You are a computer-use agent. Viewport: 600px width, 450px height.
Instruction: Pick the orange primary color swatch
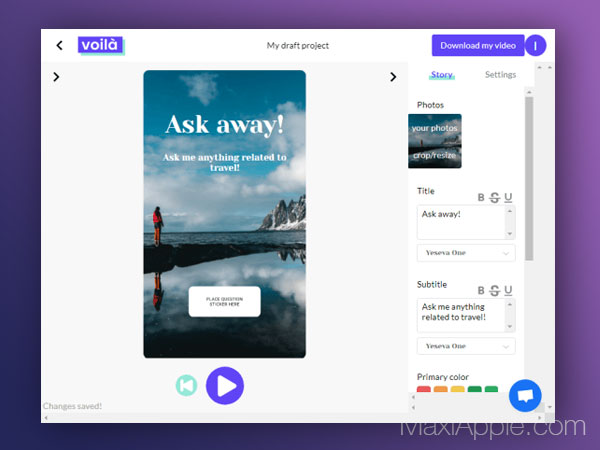coord(440,389)
